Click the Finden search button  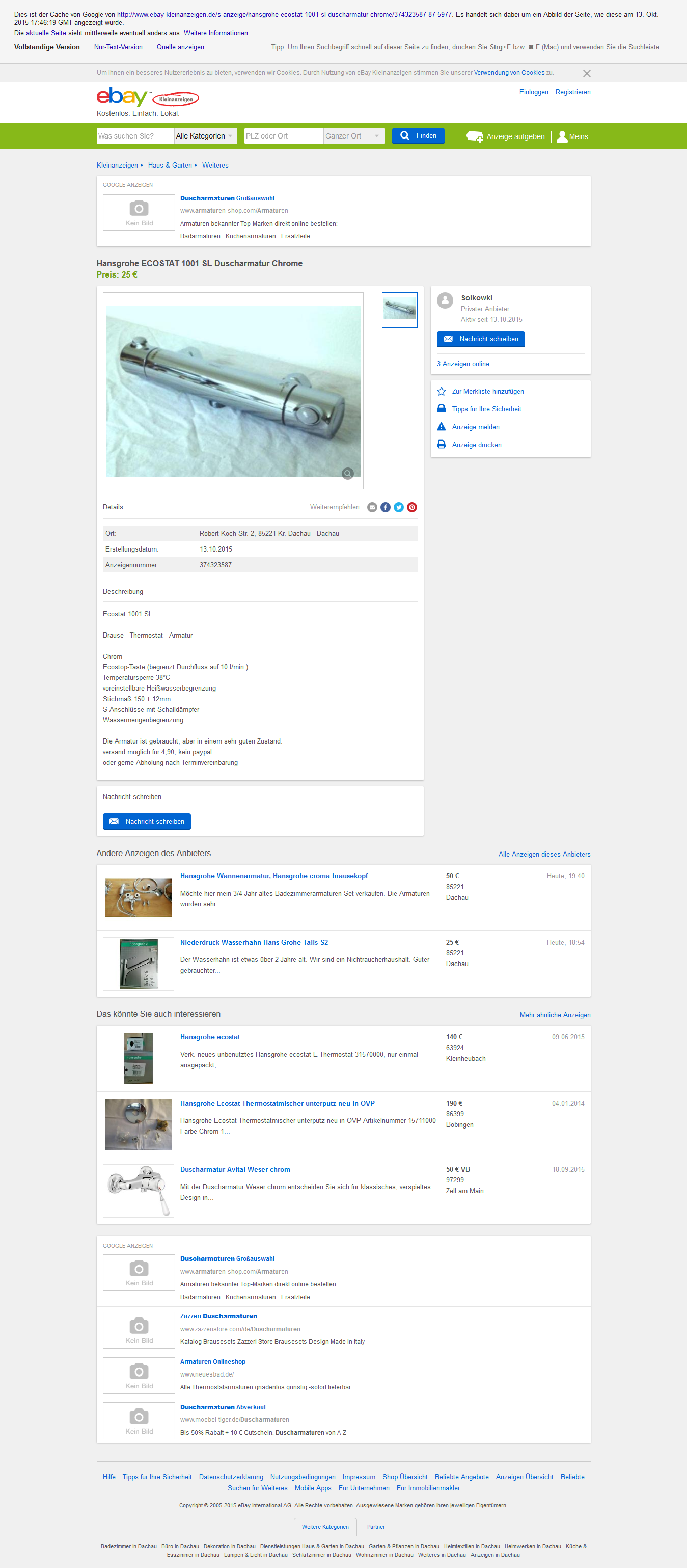pyautogui.click(x=418, y=136)
